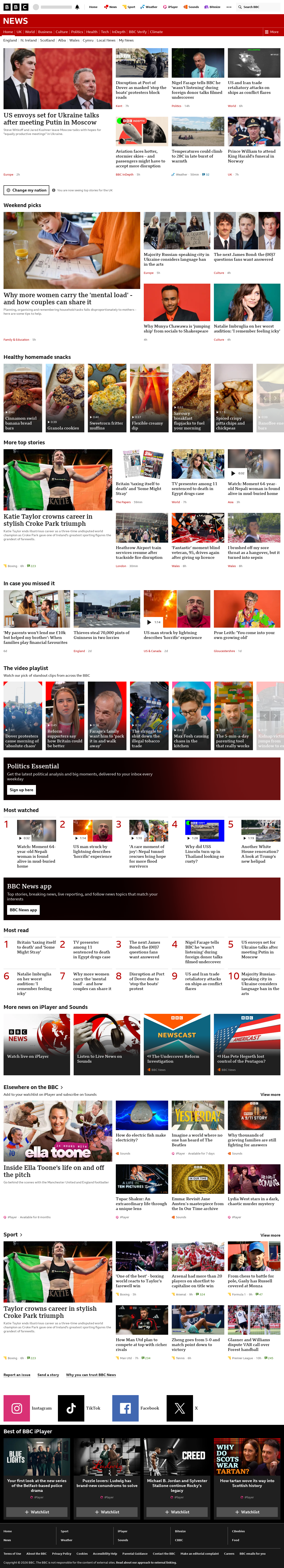Open the US envoys Ukraine talks headline
The height and width of the screenshot is (1568, 284).
coord(51,119)
